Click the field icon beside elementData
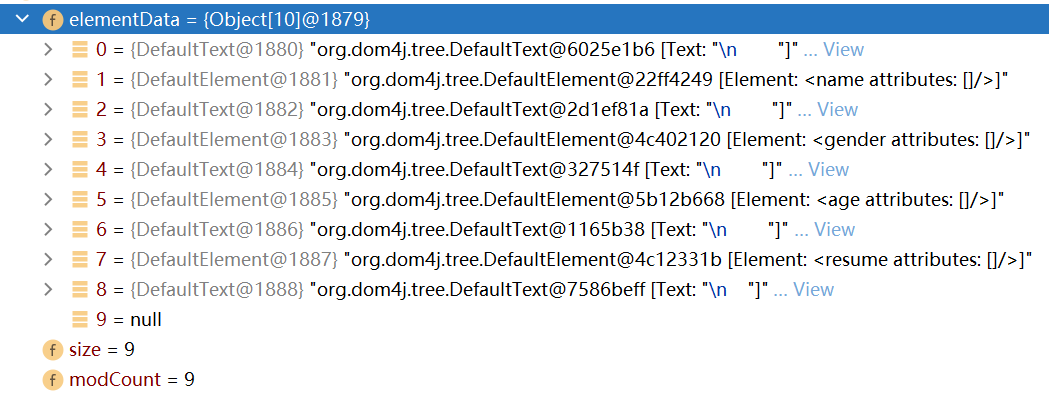 click(52, 19)
